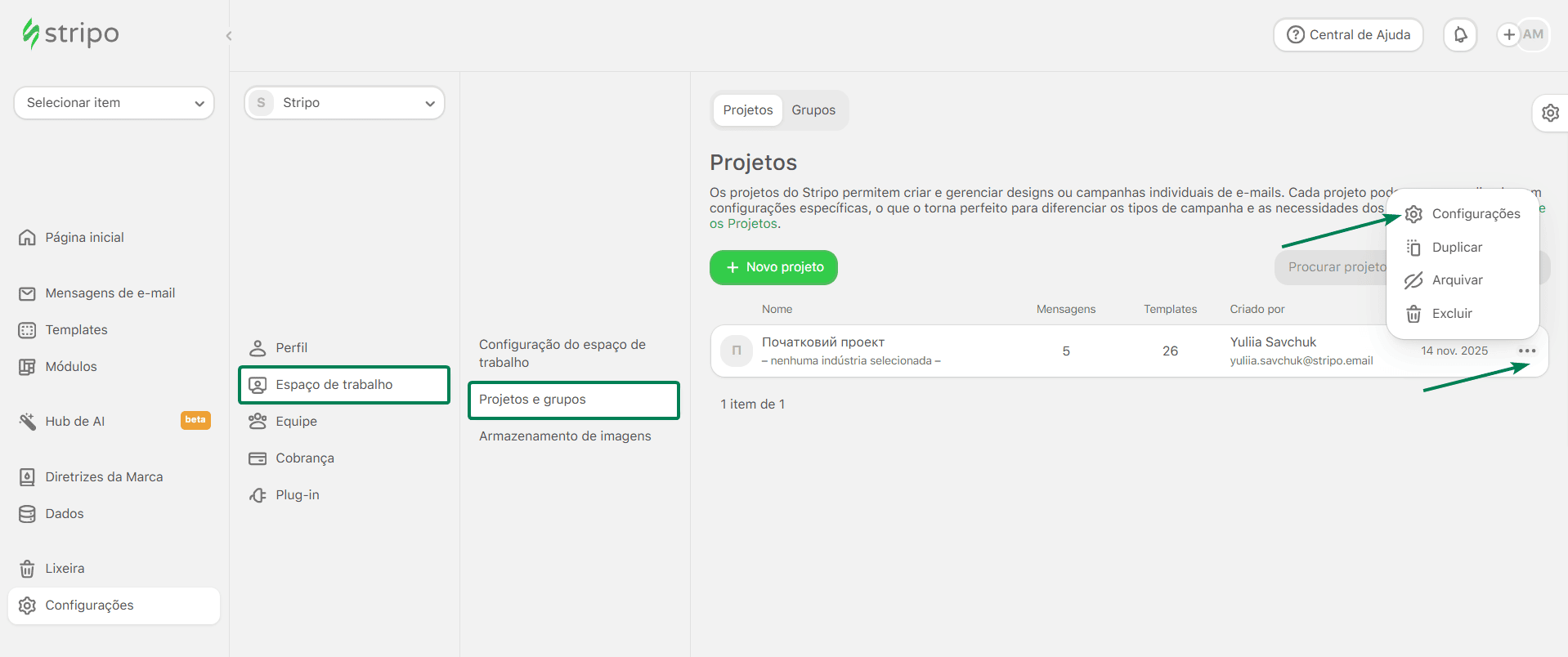The image size is (1568, 657).
Task: Click the Mensagens column header
Action: tap(1066, 310)
